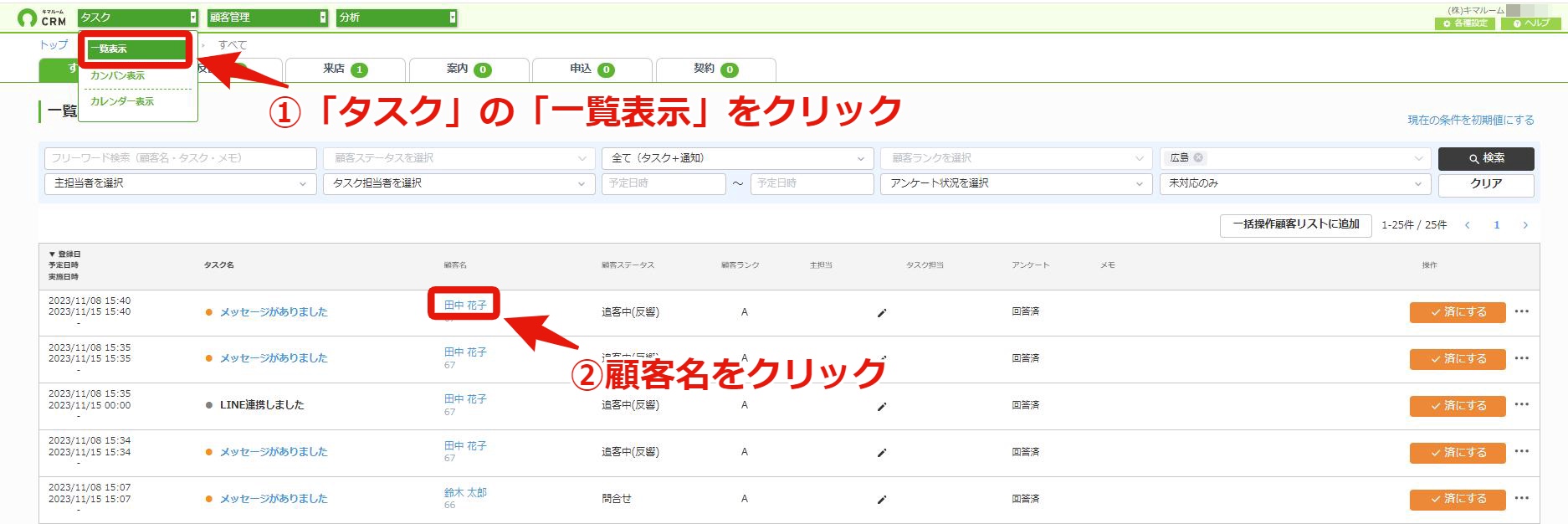Click the LINE連携しました task name
1568x524 pixels.
click(262, 405)
